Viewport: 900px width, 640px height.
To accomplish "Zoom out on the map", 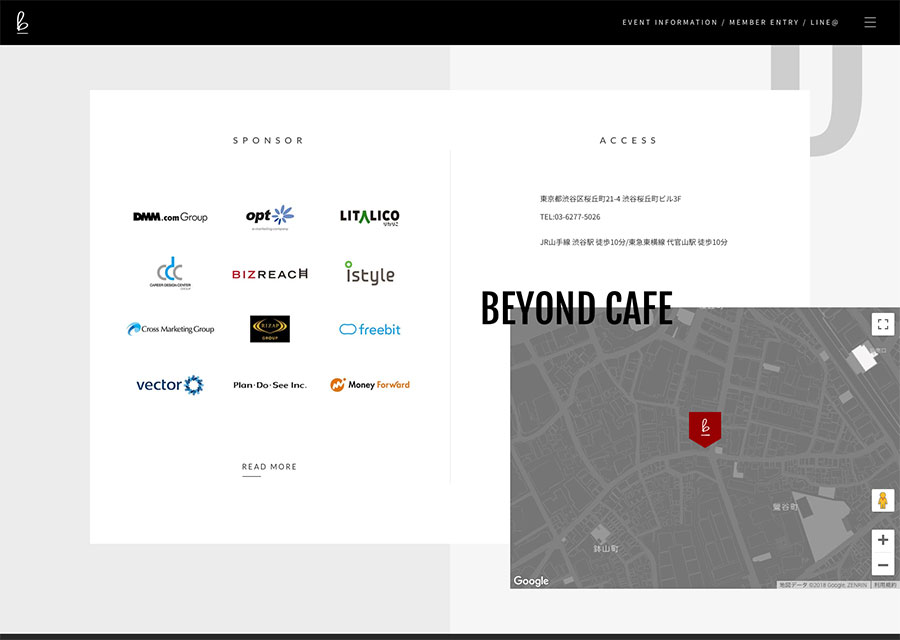I will point(882,565).
